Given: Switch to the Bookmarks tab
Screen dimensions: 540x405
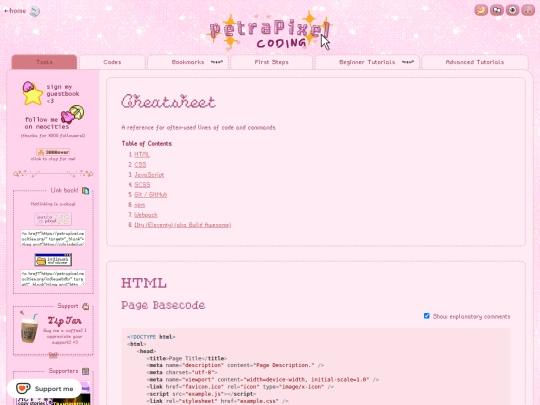Looking at the screenshot, I should (x=188, y=62).
